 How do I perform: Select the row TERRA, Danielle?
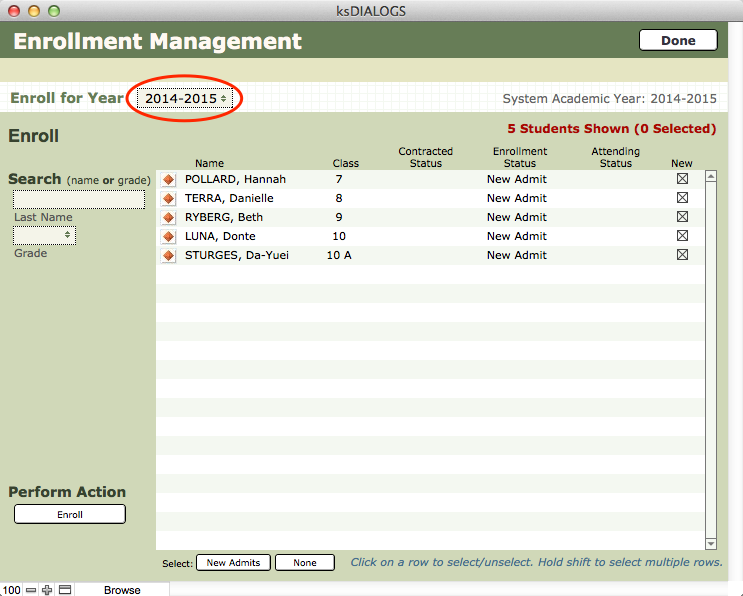(x=430, y=199)
